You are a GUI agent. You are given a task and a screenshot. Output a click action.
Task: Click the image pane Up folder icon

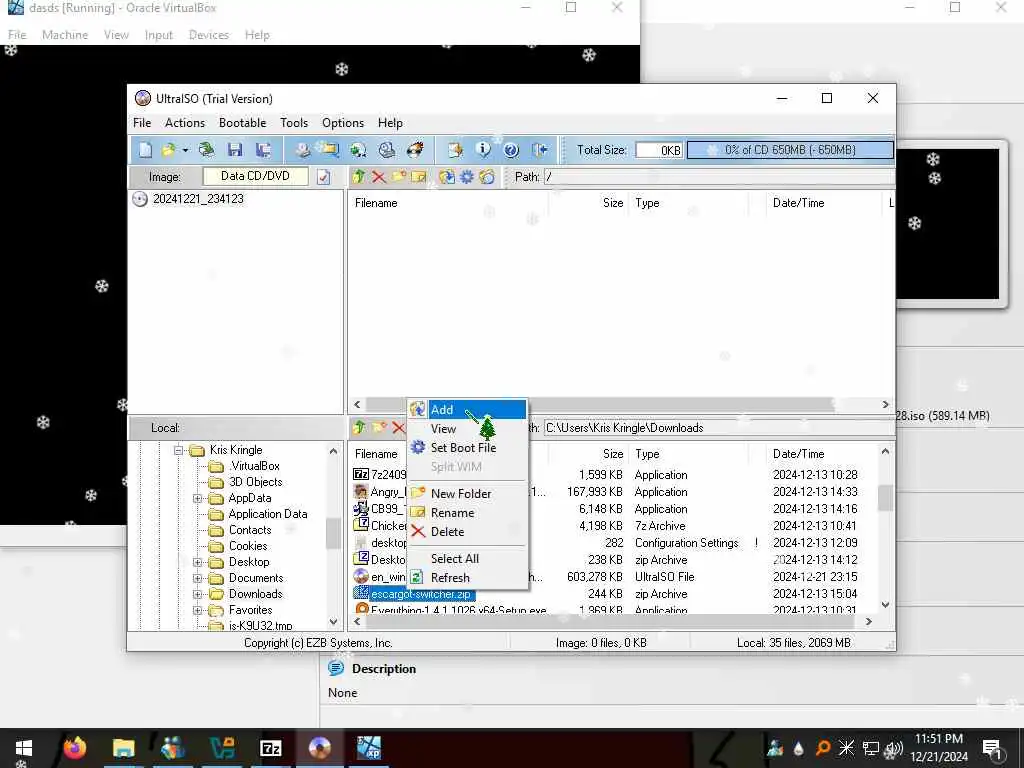click(359, 177)
